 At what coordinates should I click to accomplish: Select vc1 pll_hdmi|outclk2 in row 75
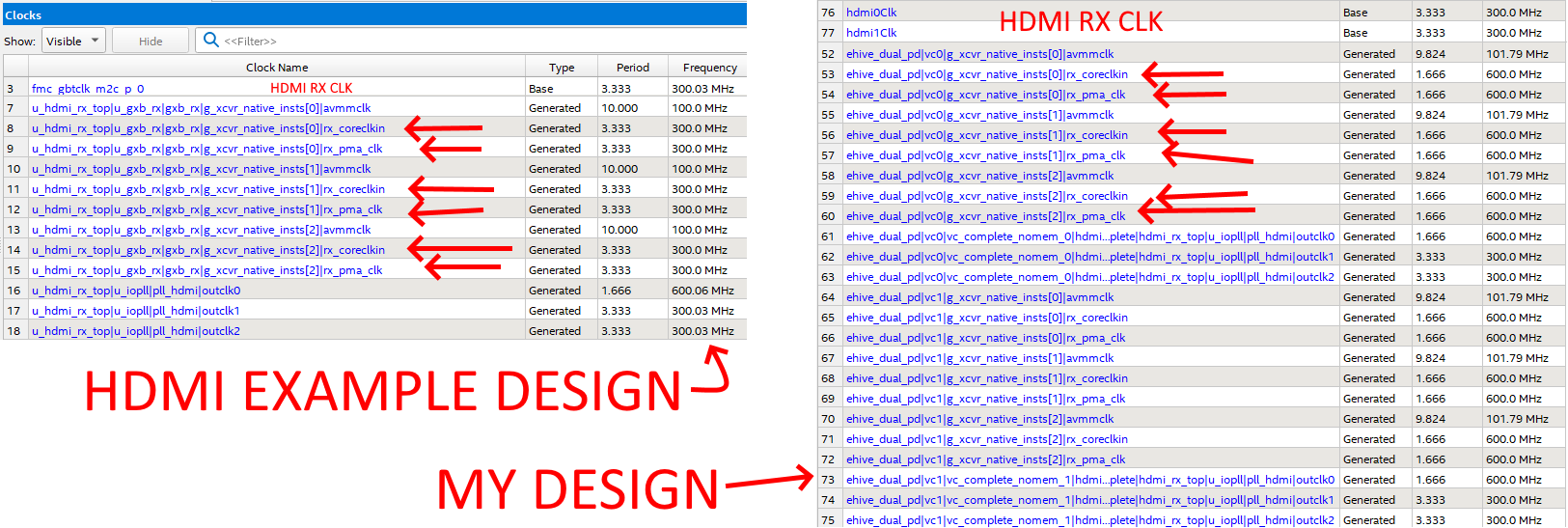[x=1090, y=520]
